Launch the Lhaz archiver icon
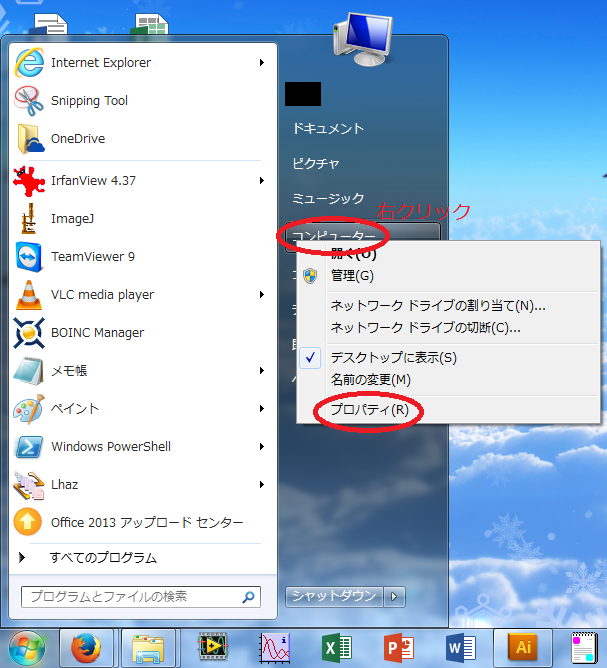Viewport: 607px width, 668px height. pos(29,485)
